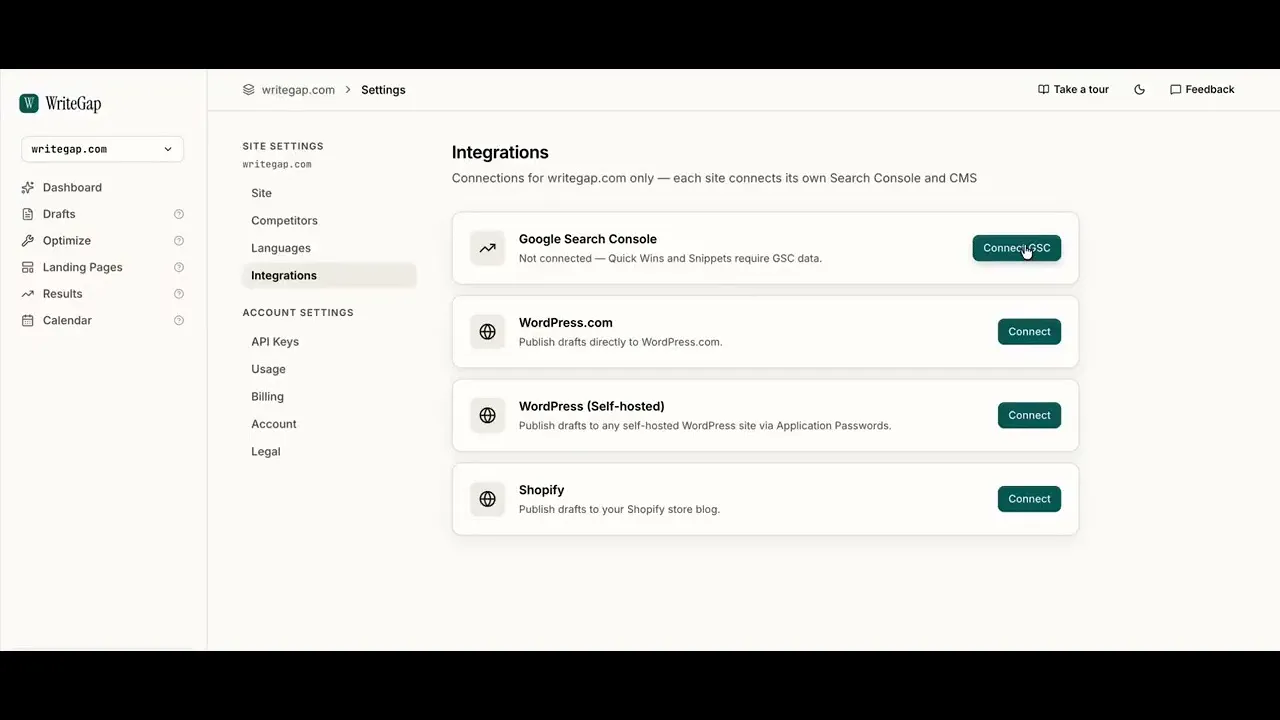
Task: Click the SITE SETTINGS section label
Action: pos(283,146)
